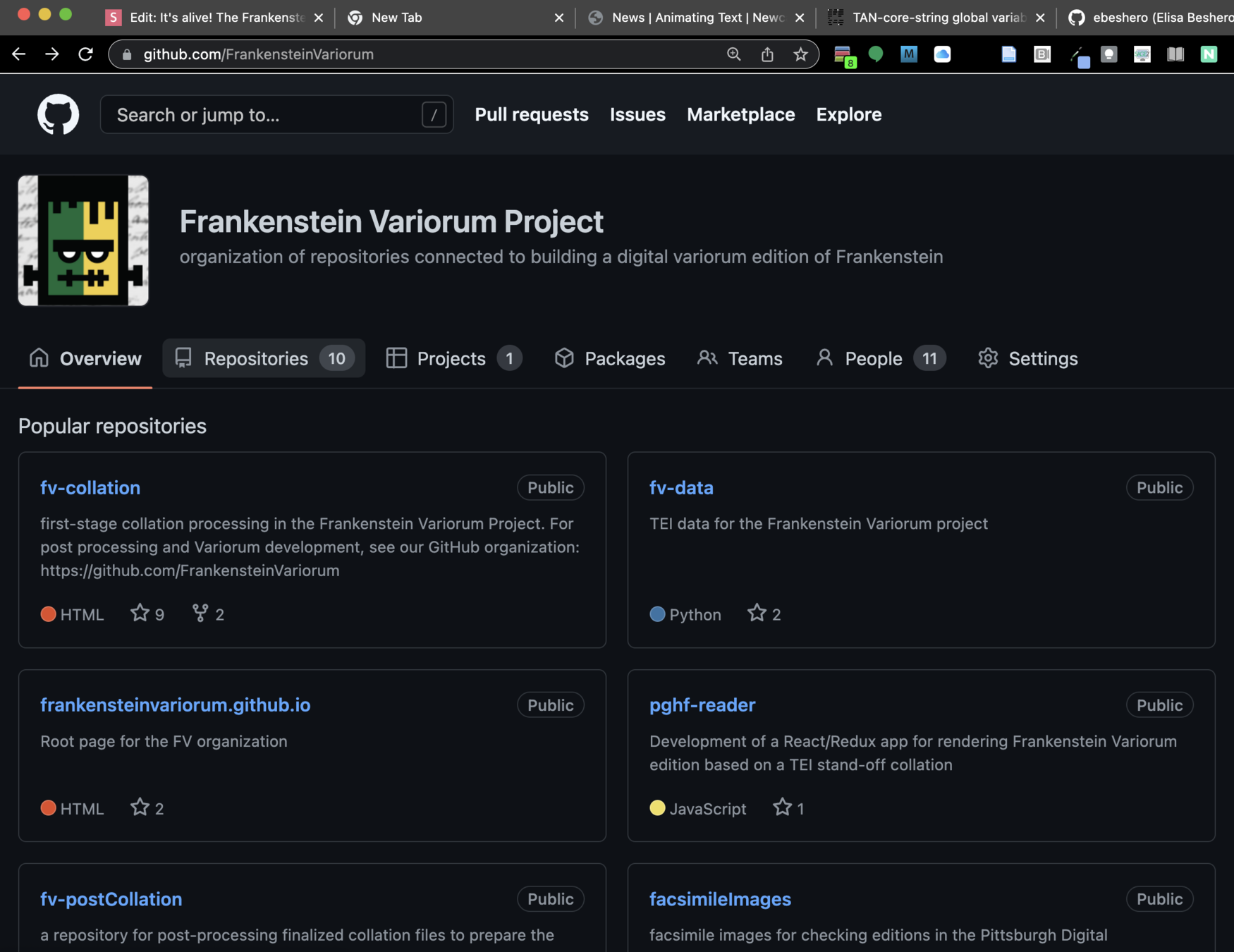Switch to the ebeshero GitHub browser tab
Viewport: 1234px width, 952px height.
1149,18
